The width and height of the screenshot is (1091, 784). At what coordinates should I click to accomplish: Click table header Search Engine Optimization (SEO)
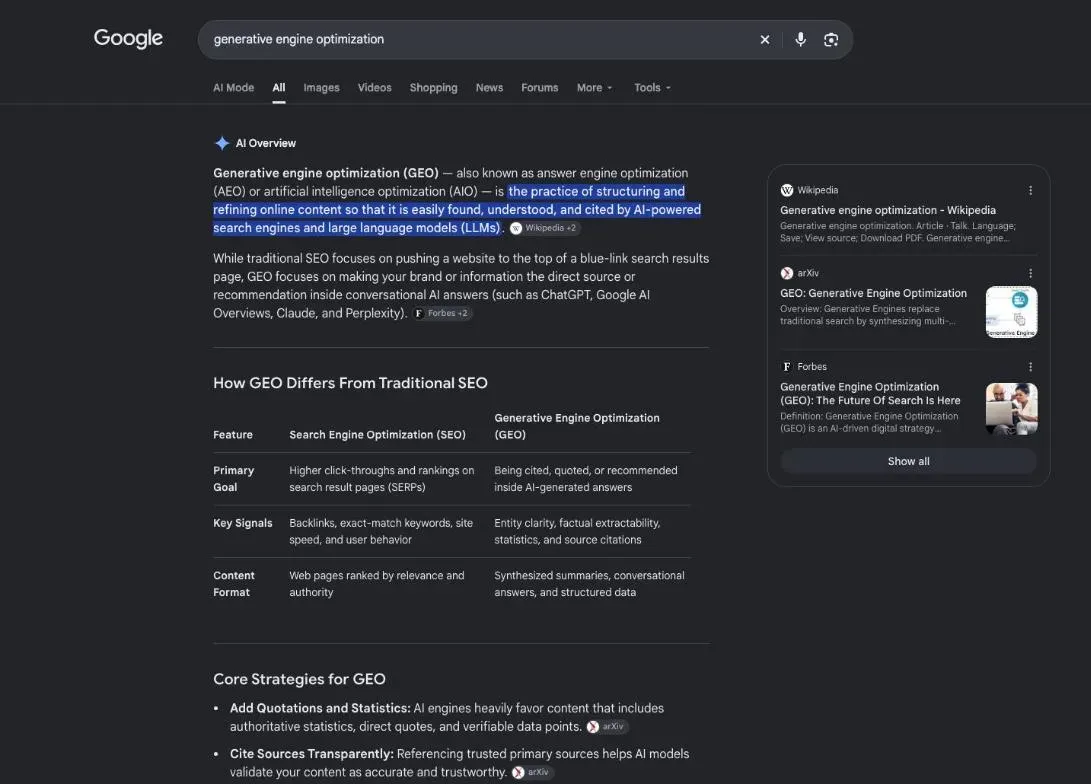pyautogui.click(x=377, y=435)
